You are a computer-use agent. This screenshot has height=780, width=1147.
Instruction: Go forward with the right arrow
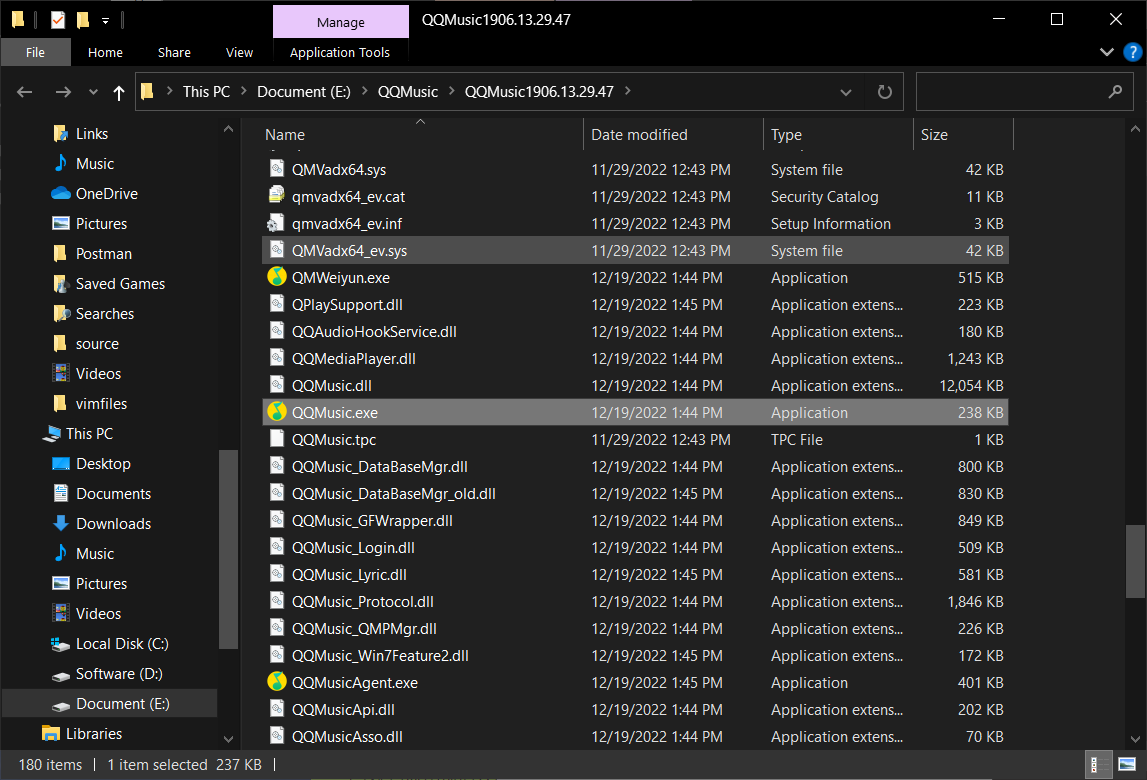tap(64, 91)
